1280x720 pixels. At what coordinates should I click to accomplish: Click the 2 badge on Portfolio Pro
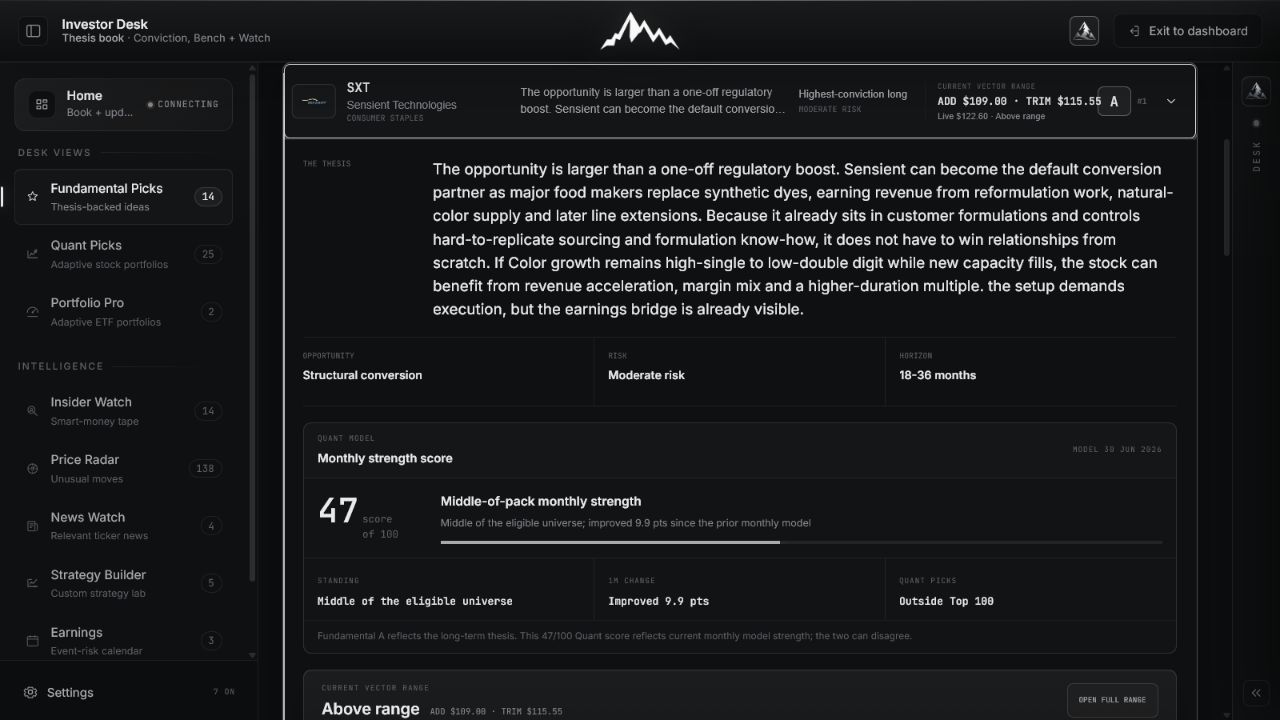coord(211,312)
